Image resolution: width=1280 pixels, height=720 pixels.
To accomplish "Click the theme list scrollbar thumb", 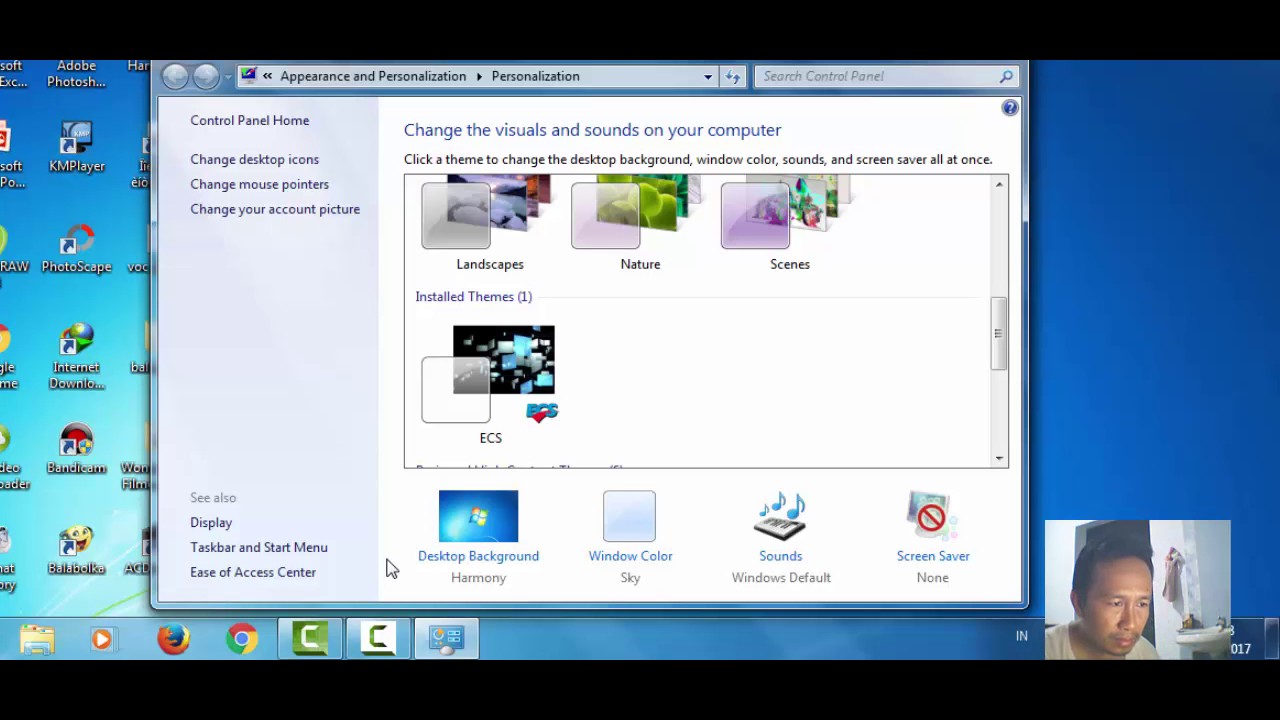I will click(999, 334).
